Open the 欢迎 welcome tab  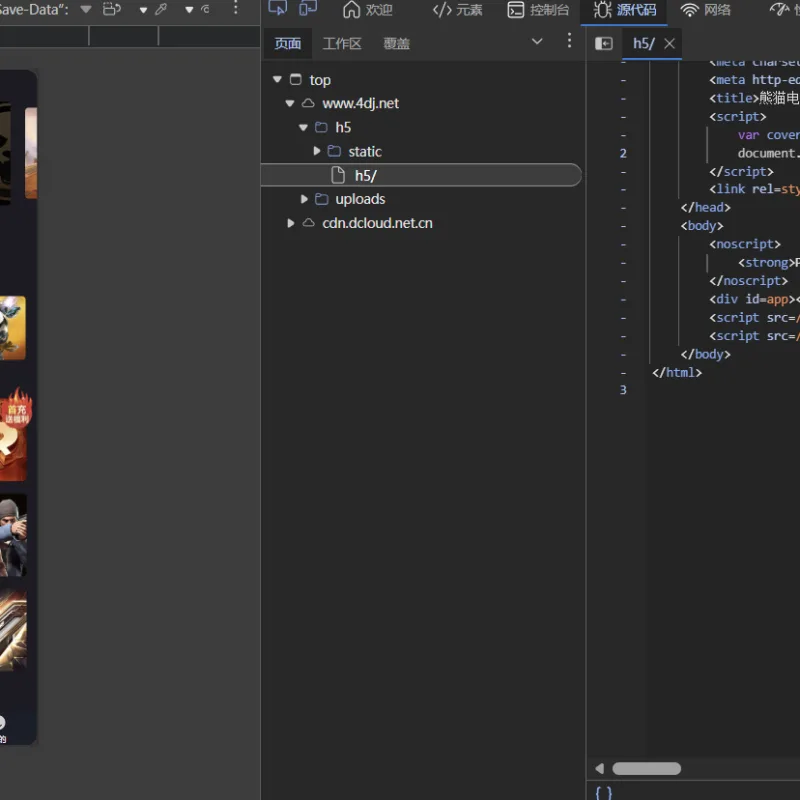(368, 10)
